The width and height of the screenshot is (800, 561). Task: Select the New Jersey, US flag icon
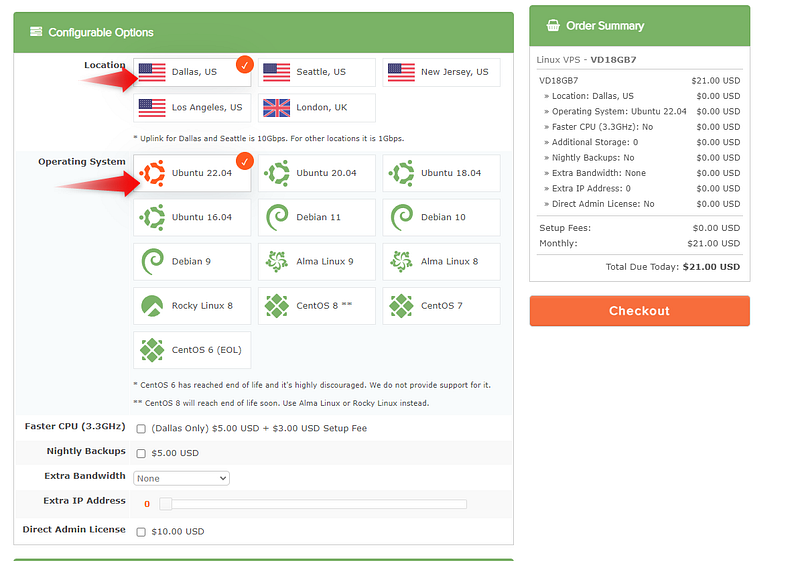click(x=401, y=72)
